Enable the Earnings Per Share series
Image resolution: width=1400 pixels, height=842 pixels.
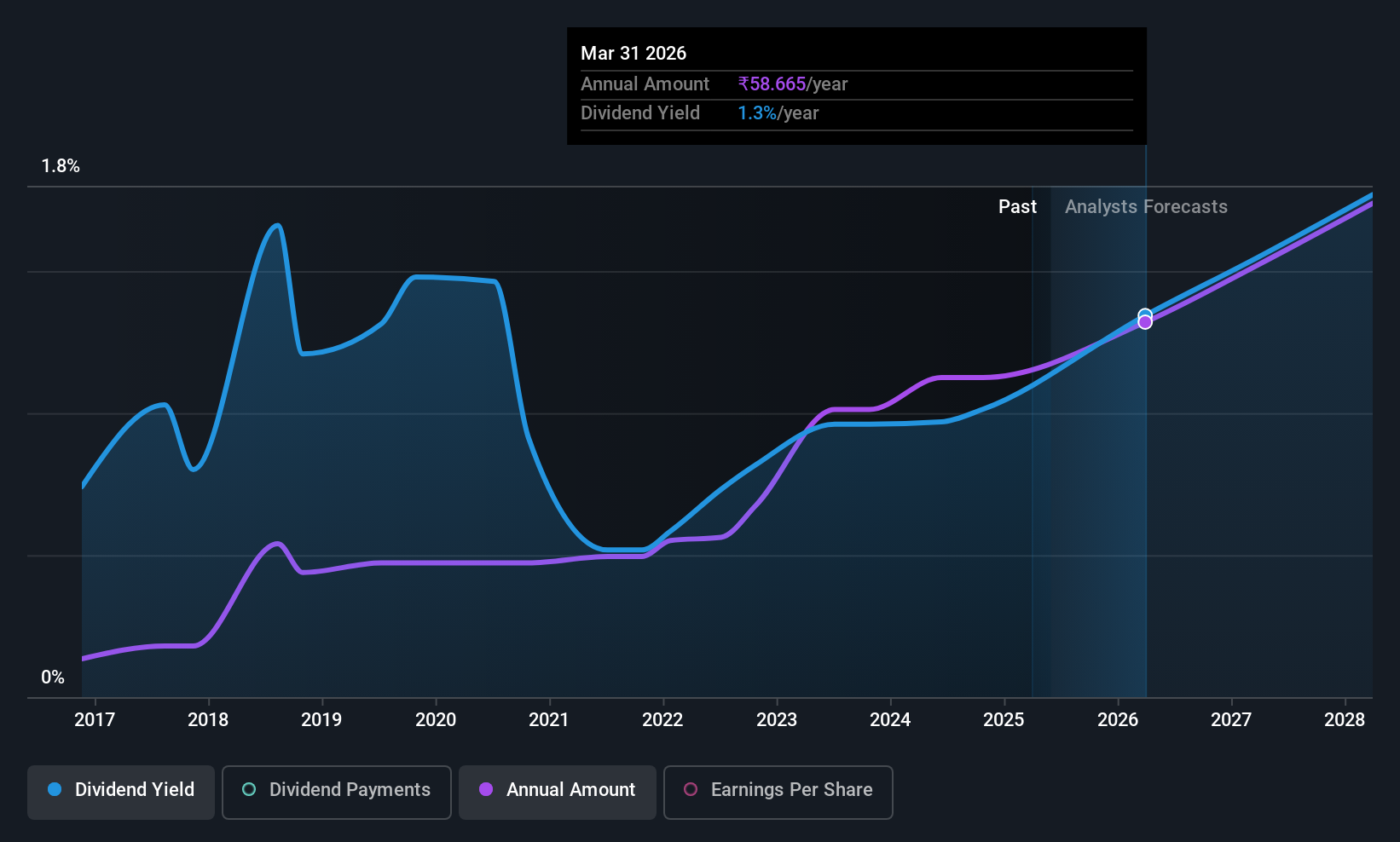coord(778,793)
